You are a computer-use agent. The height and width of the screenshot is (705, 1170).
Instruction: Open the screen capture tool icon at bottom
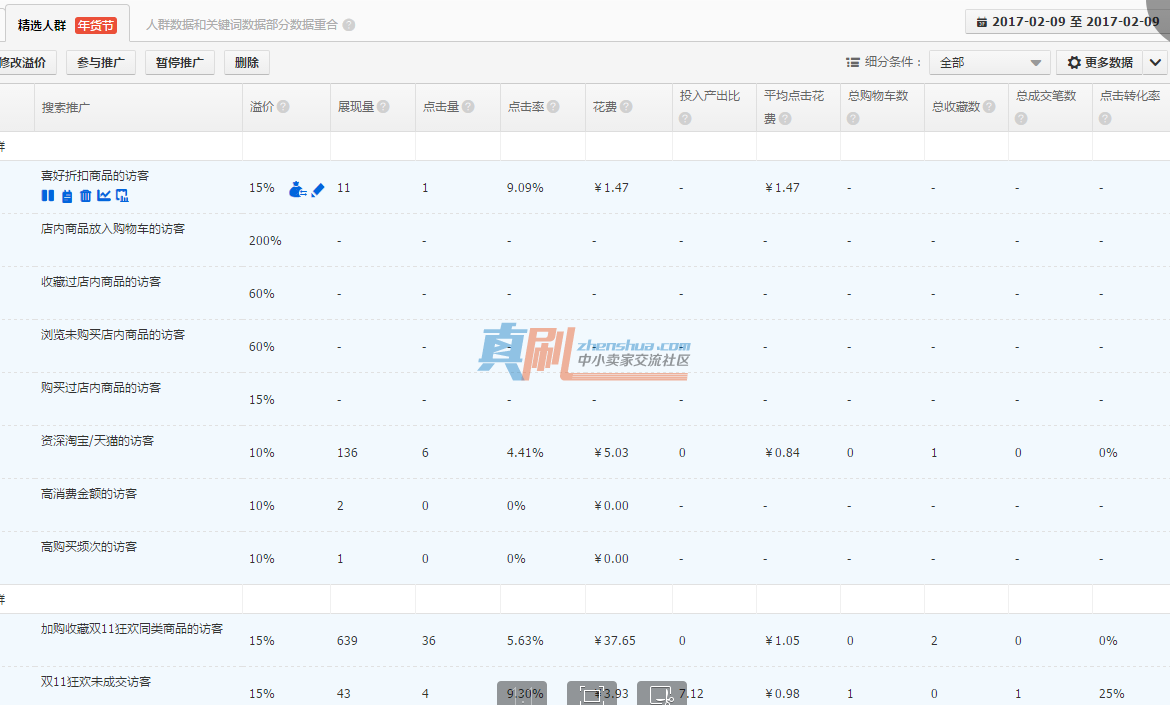coord(592,694)
